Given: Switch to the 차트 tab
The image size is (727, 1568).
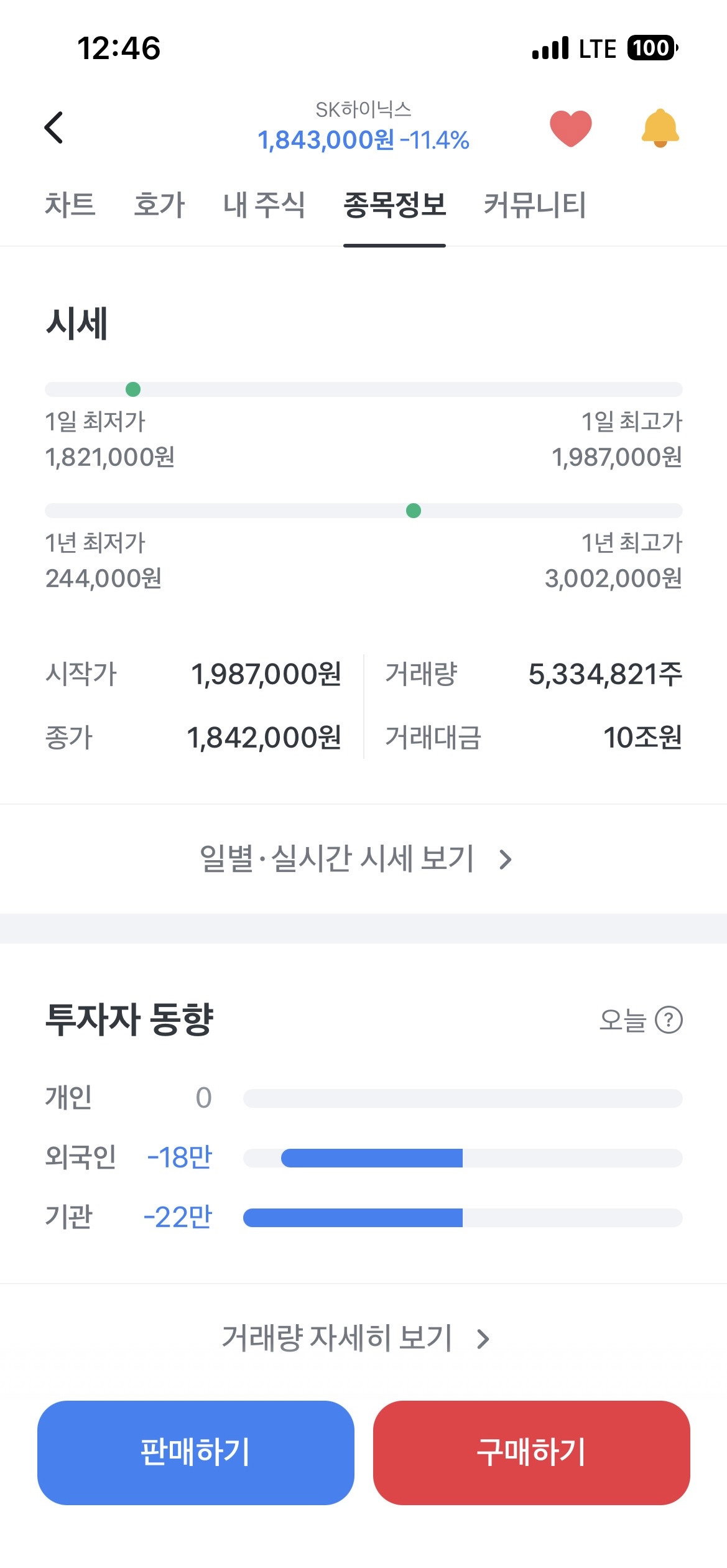Looking at the screenshot, I should pyautogui.click(x=70, y=205).
